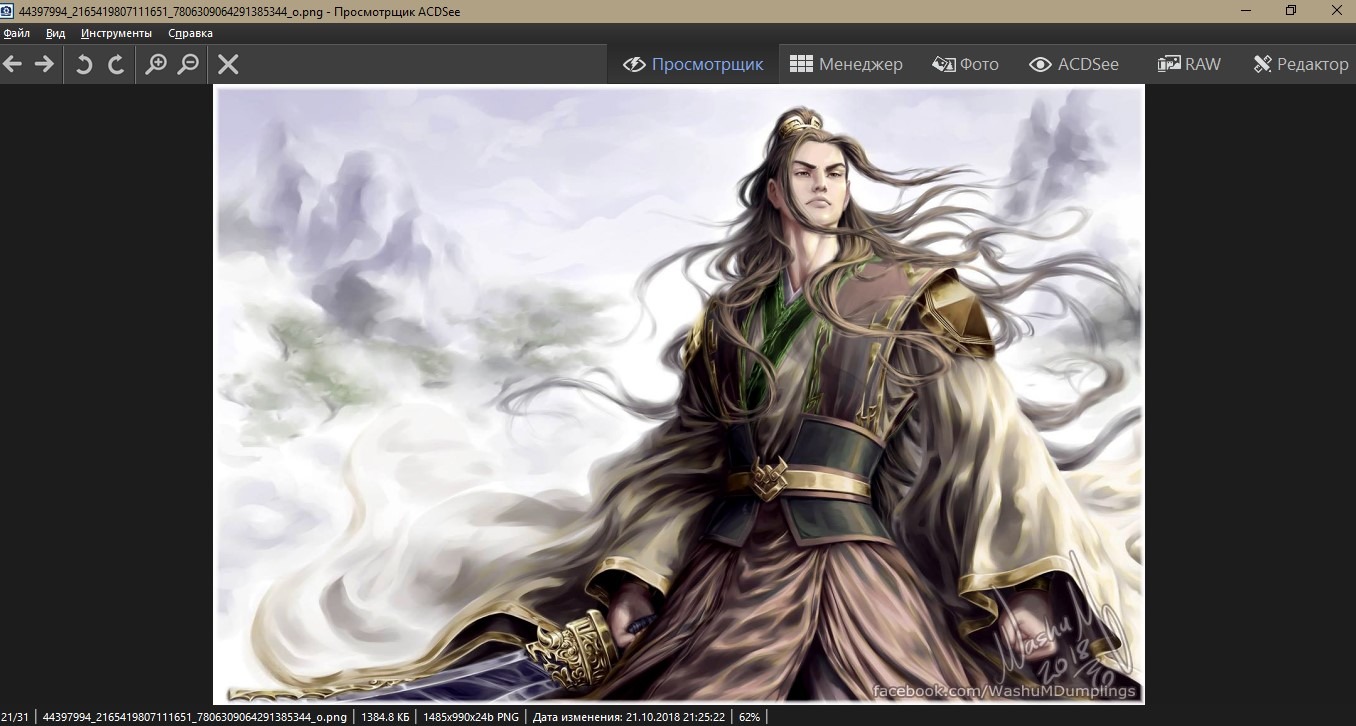1356x726 pixels.
Task: Switch to the Просмотрщик mode tab
Action: coord(693,64)
